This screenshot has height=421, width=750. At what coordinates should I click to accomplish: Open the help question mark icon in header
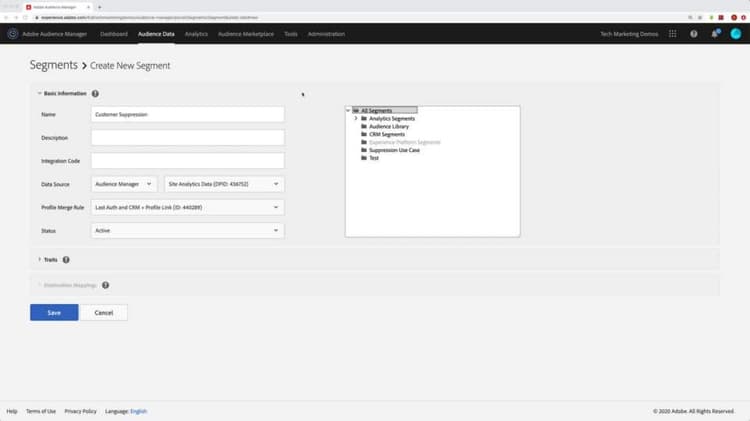694,34
